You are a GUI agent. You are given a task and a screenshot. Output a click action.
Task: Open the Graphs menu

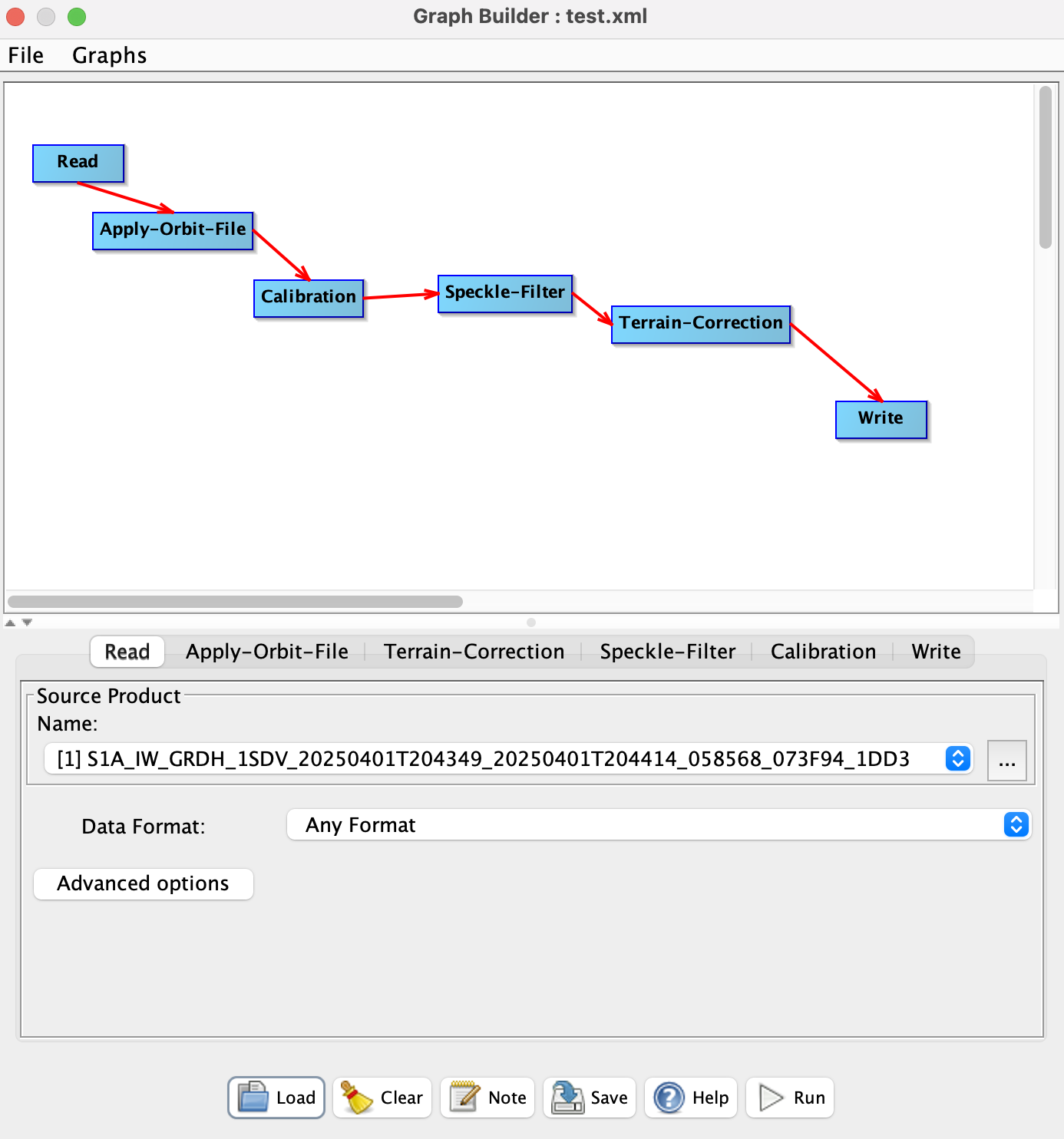coord(110,55)
